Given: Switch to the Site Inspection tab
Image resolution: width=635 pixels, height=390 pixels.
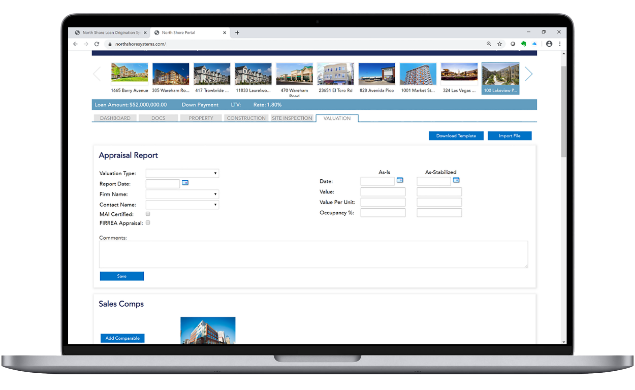Looking at the screenshot, I should pos(292,118).
